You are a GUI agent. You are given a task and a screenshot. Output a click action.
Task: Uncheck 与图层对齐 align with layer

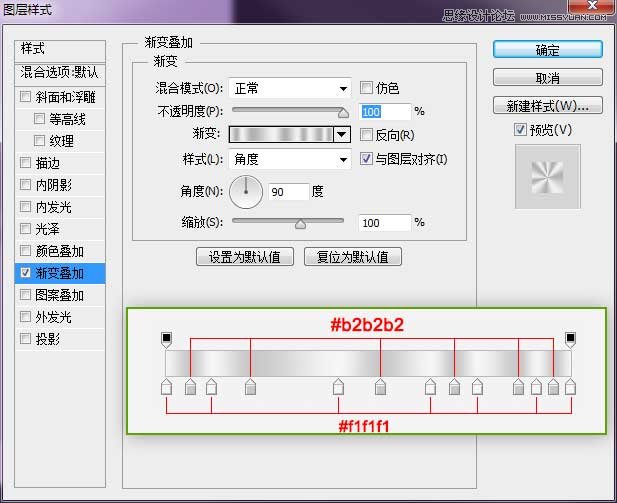click(366, 159)
